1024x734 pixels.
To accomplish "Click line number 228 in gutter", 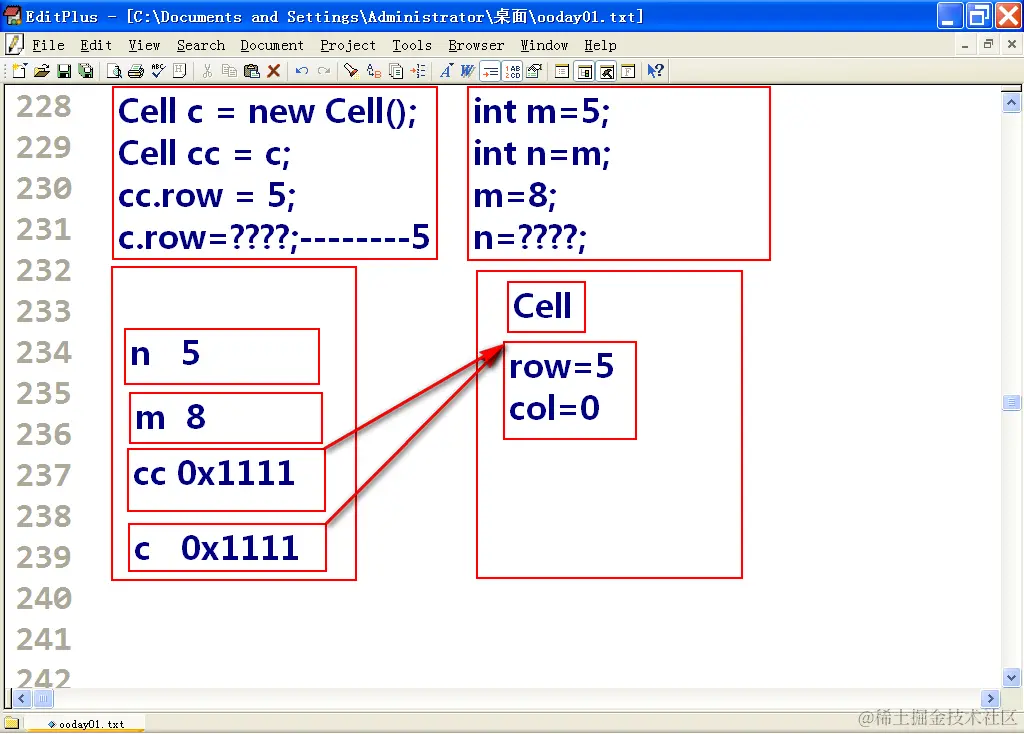I will tap(44, 106).
